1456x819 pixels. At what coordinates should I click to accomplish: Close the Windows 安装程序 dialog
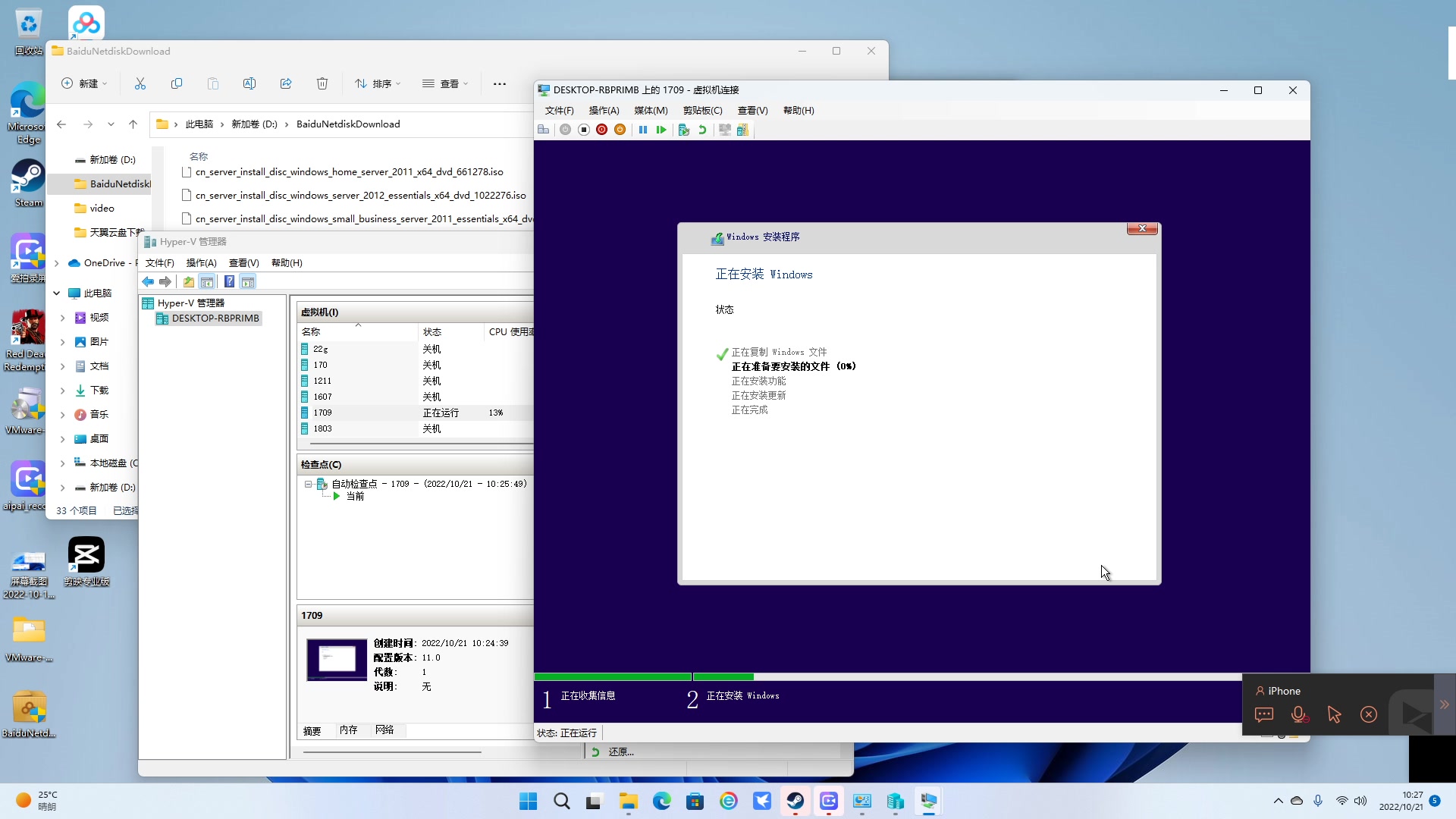point(1142,228)
